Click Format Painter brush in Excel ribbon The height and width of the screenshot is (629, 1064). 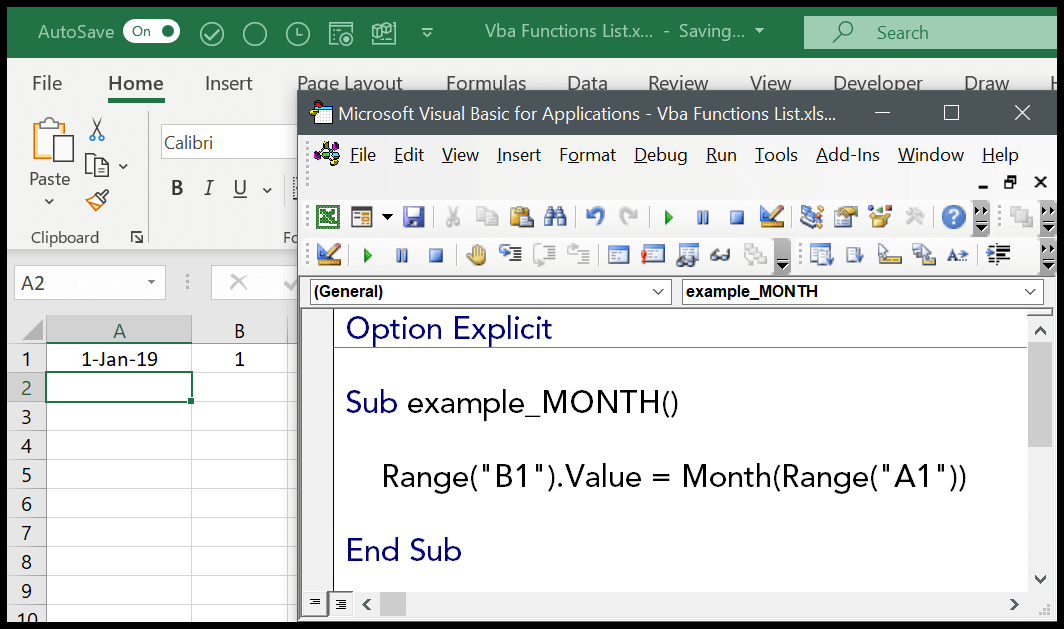97,201
